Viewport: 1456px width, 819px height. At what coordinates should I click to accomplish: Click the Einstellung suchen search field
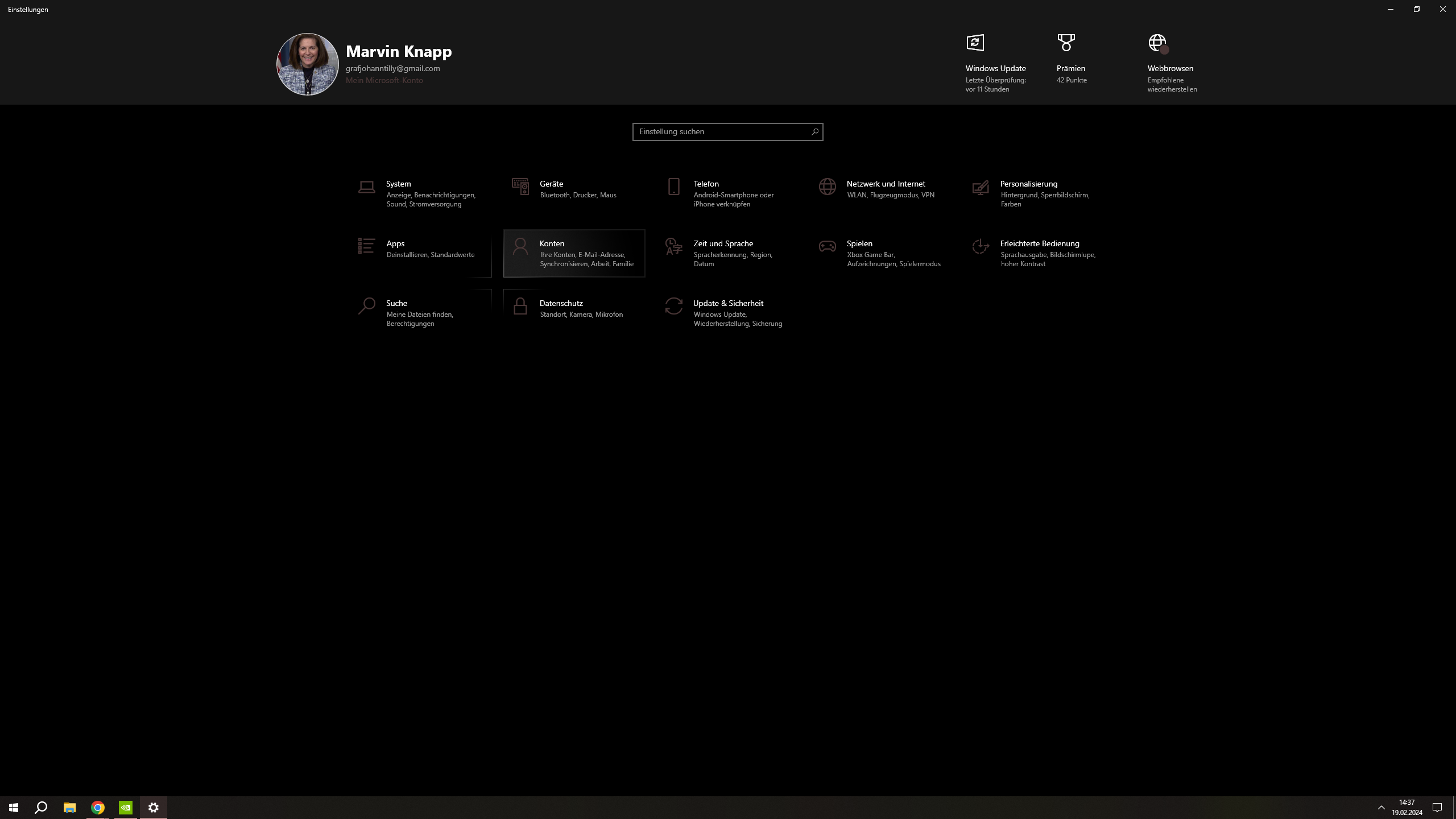coord(721,132)
